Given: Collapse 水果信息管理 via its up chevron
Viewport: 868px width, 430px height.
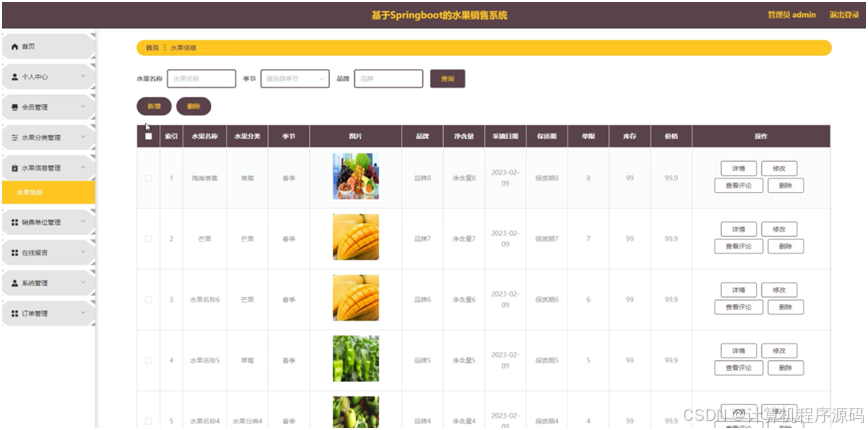Looking at the screenshot, I should 83,168.
